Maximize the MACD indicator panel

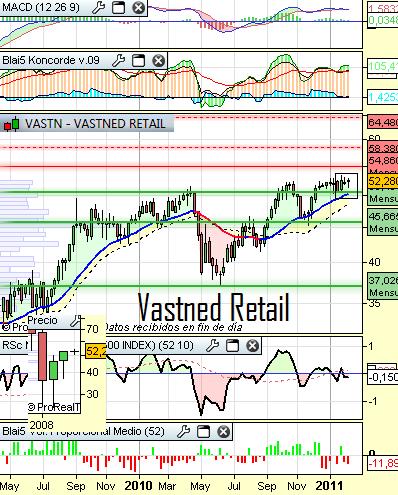[118, 7]
